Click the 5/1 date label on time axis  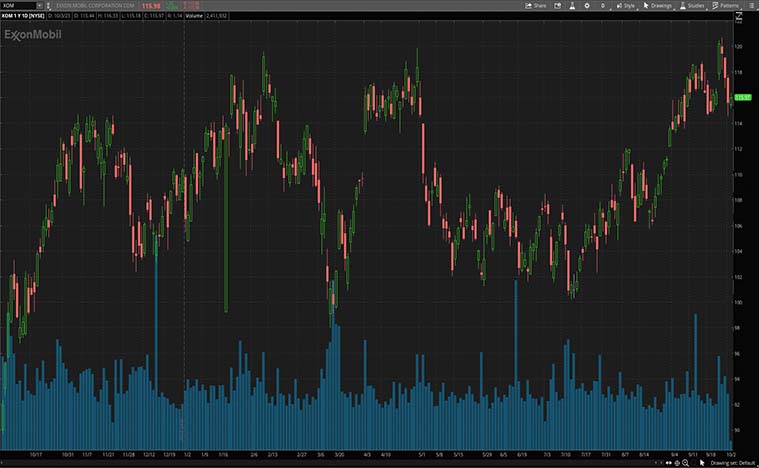pyautogui.click(x=422, y=455)
